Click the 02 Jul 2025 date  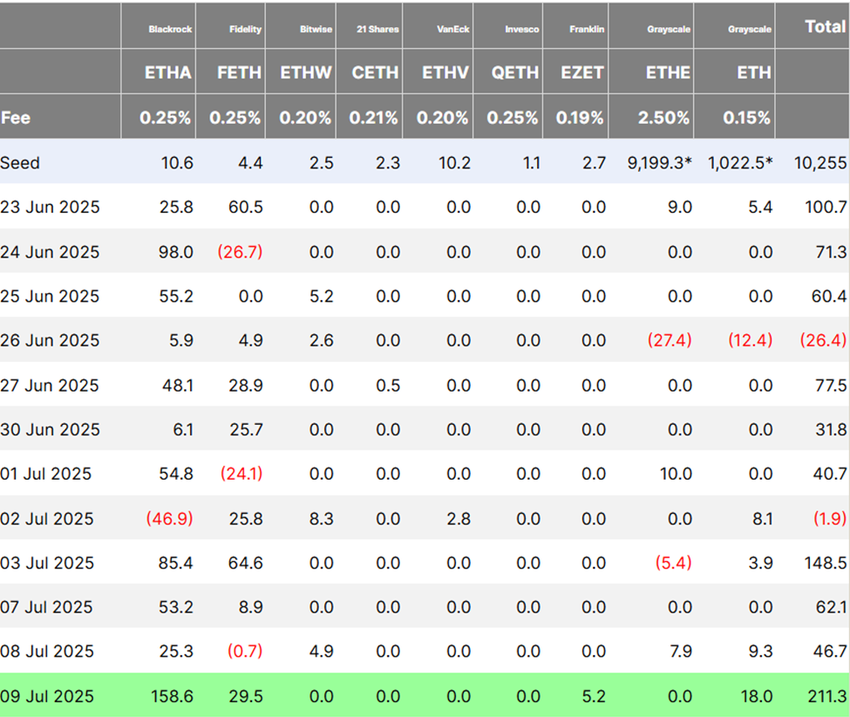coord(47,519)
